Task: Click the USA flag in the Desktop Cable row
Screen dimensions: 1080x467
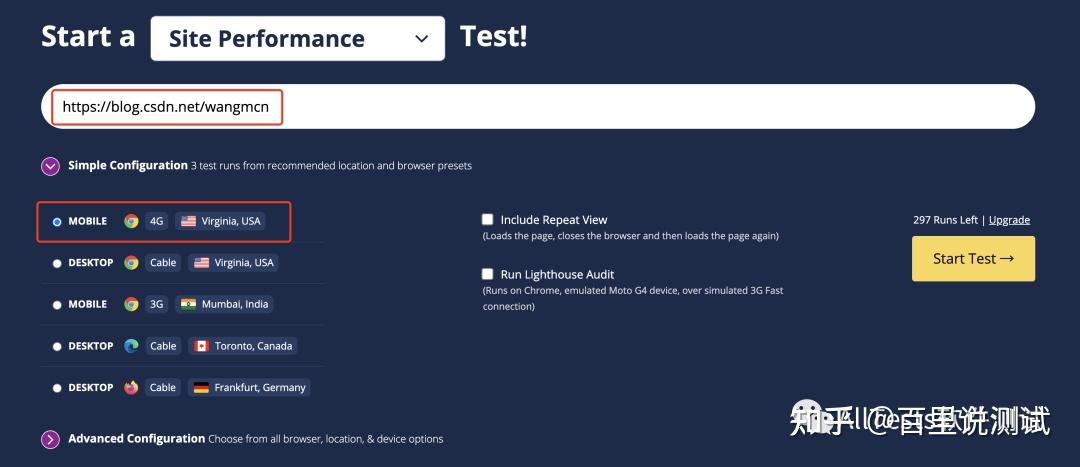Action: pos(201,263)
